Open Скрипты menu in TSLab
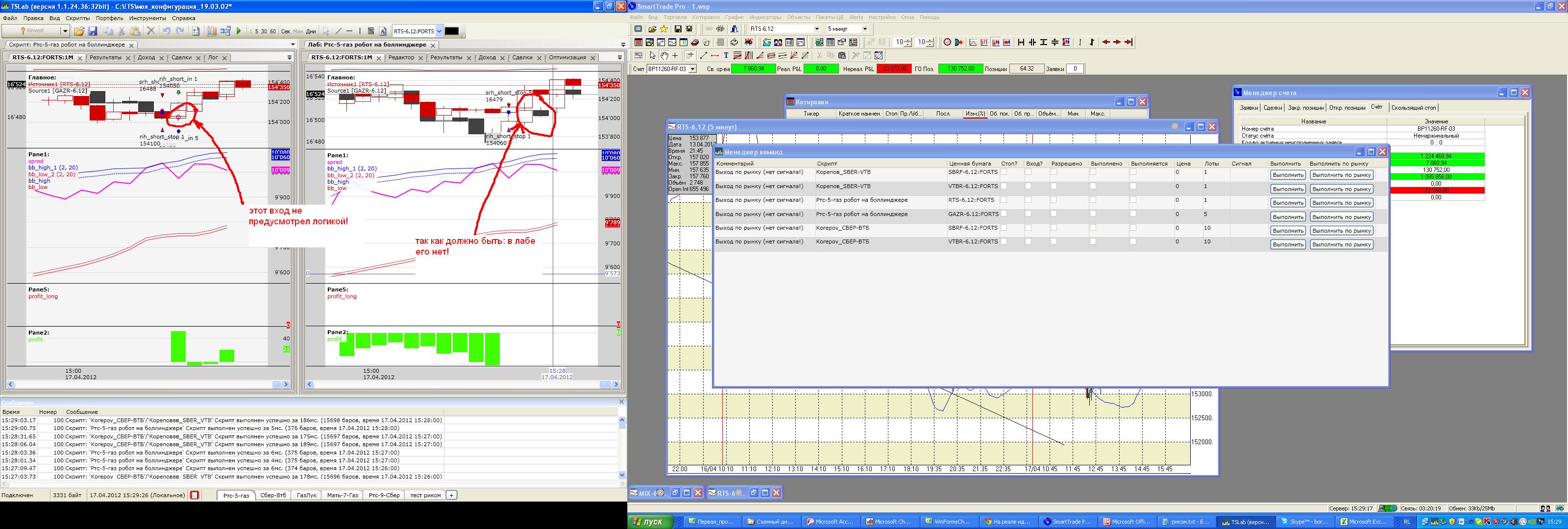The height and width of the screenshot is (529, 1568). click(77, 18)
